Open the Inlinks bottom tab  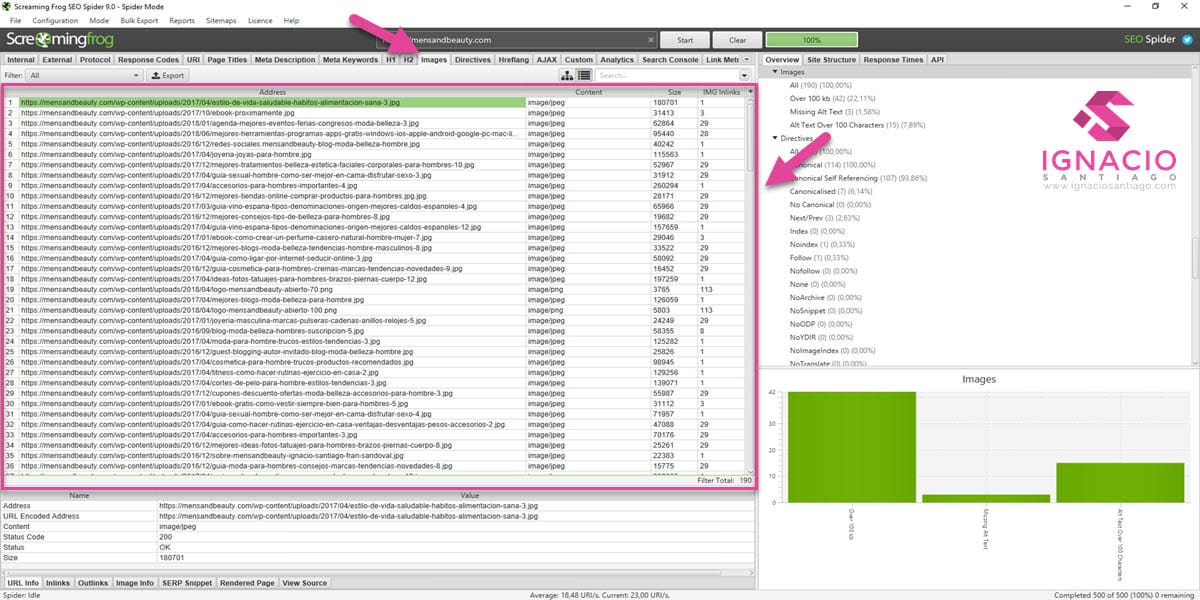tap(58, 583)
